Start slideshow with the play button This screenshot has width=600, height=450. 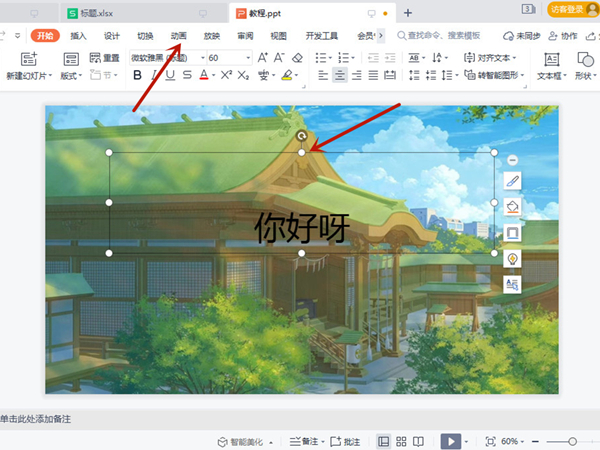[x=451, y=441]
